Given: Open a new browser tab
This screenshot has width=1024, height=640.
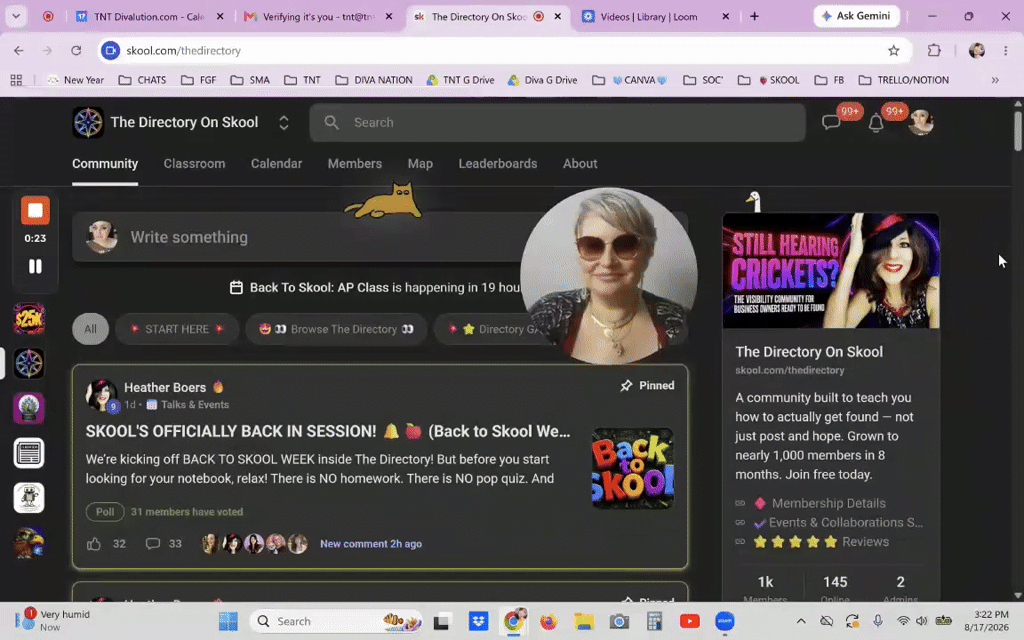Looking at the screenshot, I should coord(754,16).
